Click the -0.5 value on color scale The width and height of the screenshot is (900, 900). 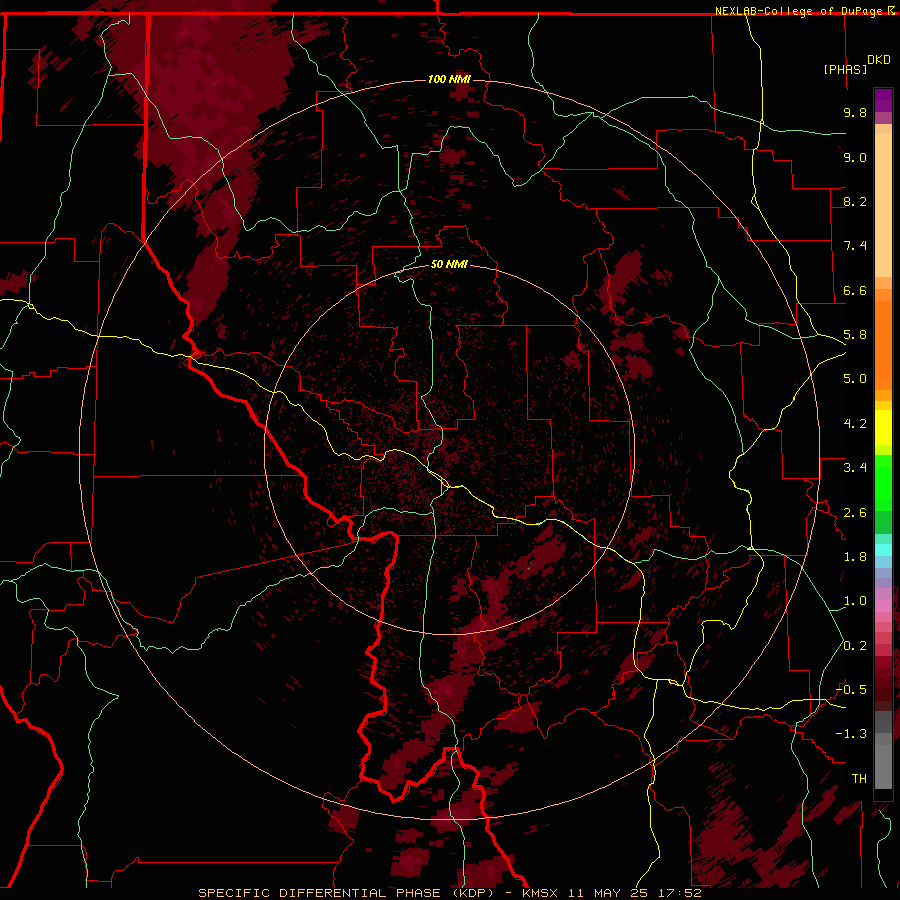point(852,690)
